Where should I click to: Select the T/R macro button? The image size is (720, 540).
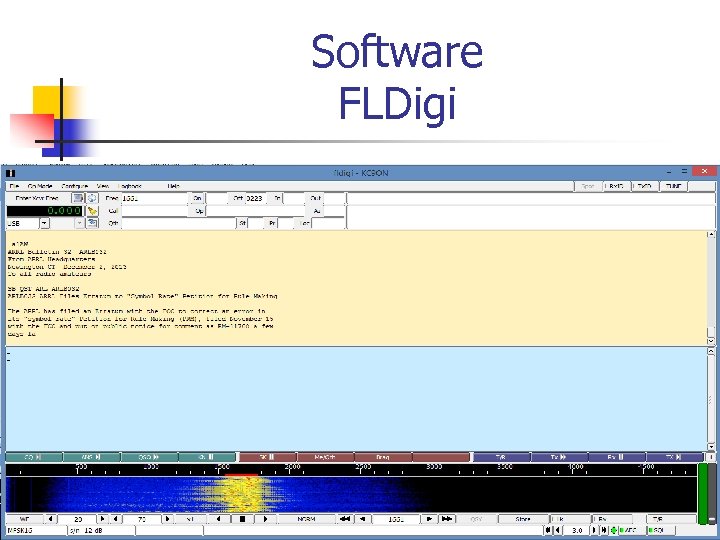pos(501,457)
